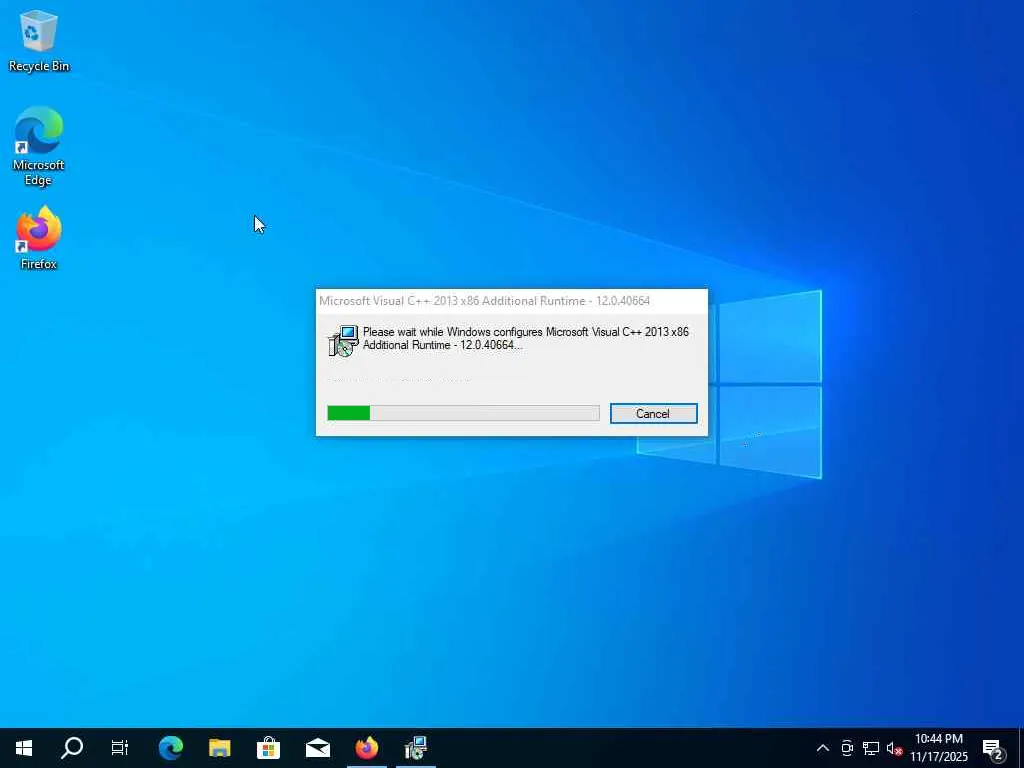This screenshot has width=1024, height=768.
Task: Open taskbar Search
Action: click(x=72, y=748)
